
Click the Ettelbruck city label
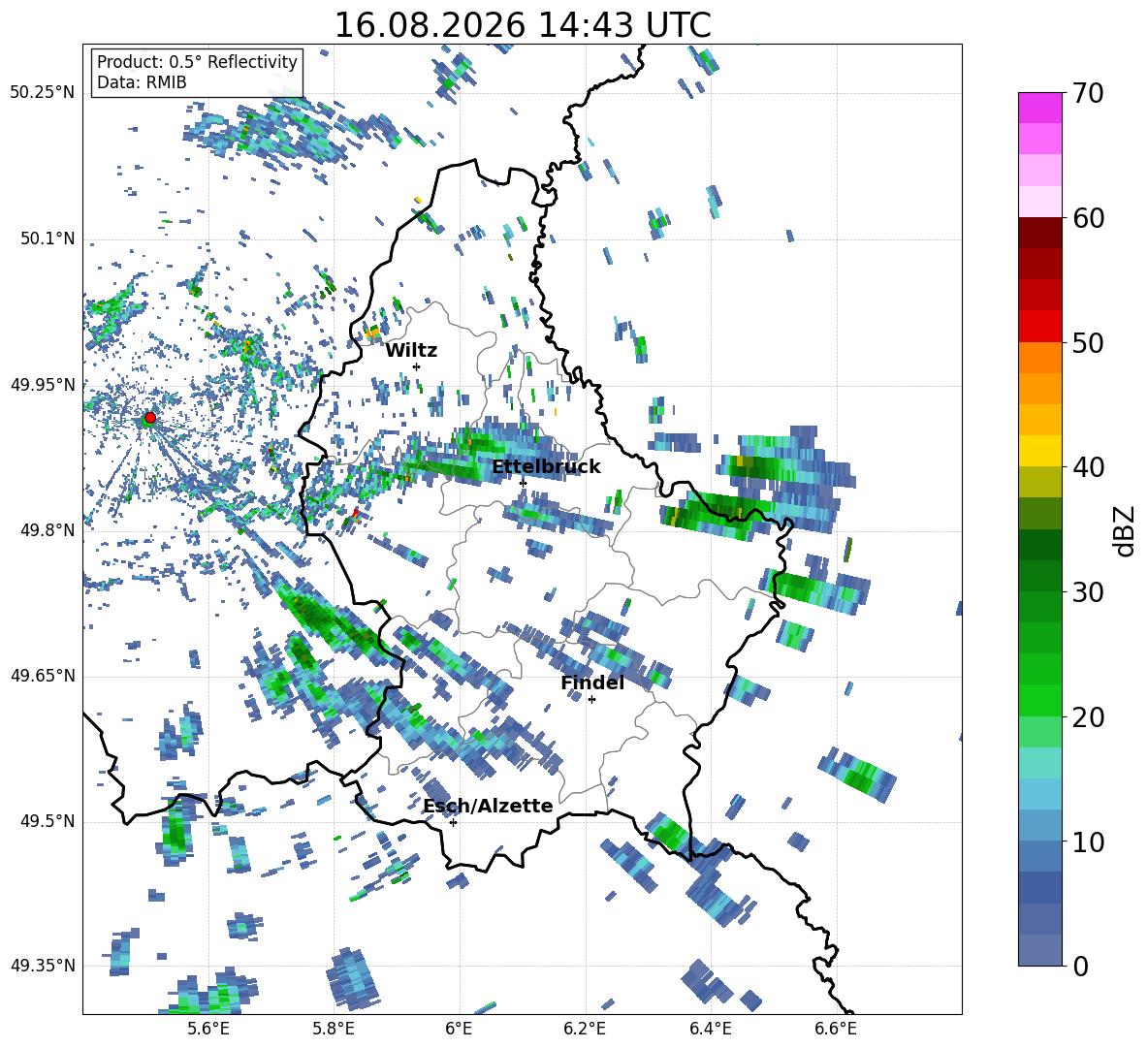click(x=546, y=467)
